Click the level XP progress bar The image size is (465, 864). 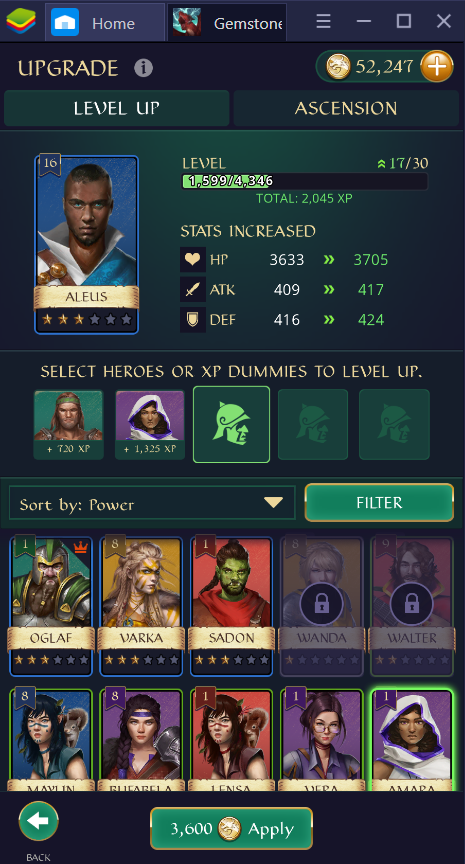click(x=305, y=181)
